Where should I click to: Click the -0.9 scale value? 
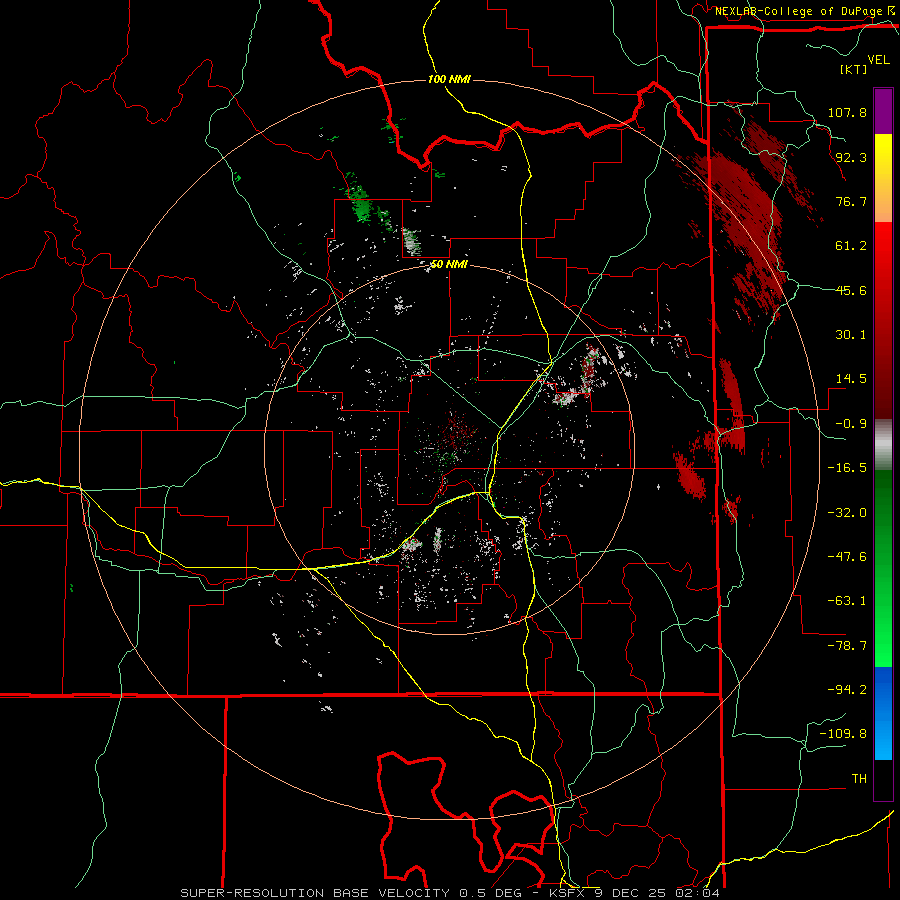(x=851, y=424)
